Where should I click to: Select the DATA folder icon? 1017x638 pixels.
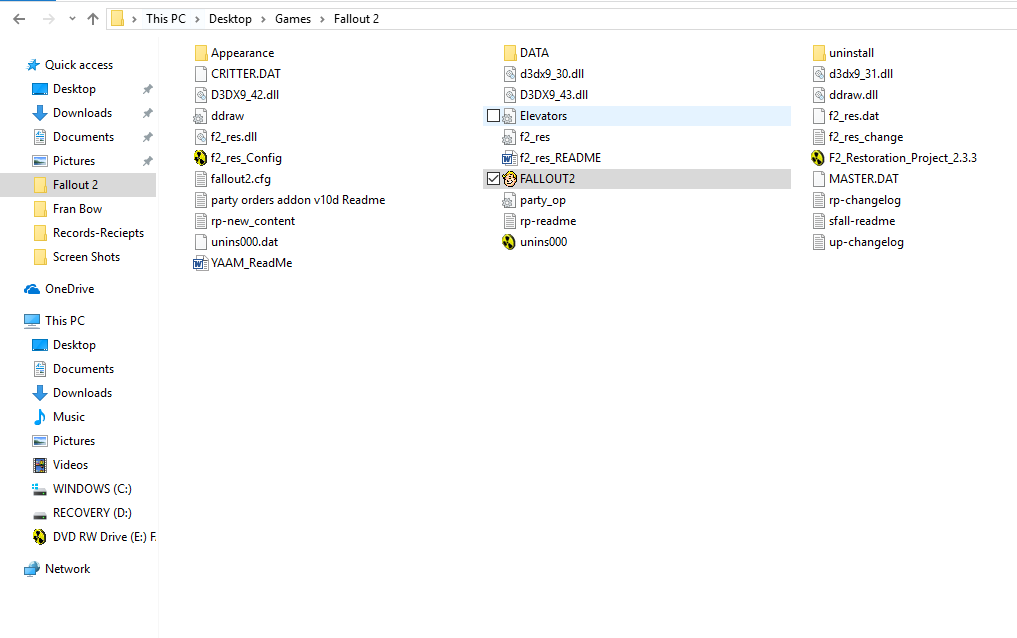click(510, 53)
